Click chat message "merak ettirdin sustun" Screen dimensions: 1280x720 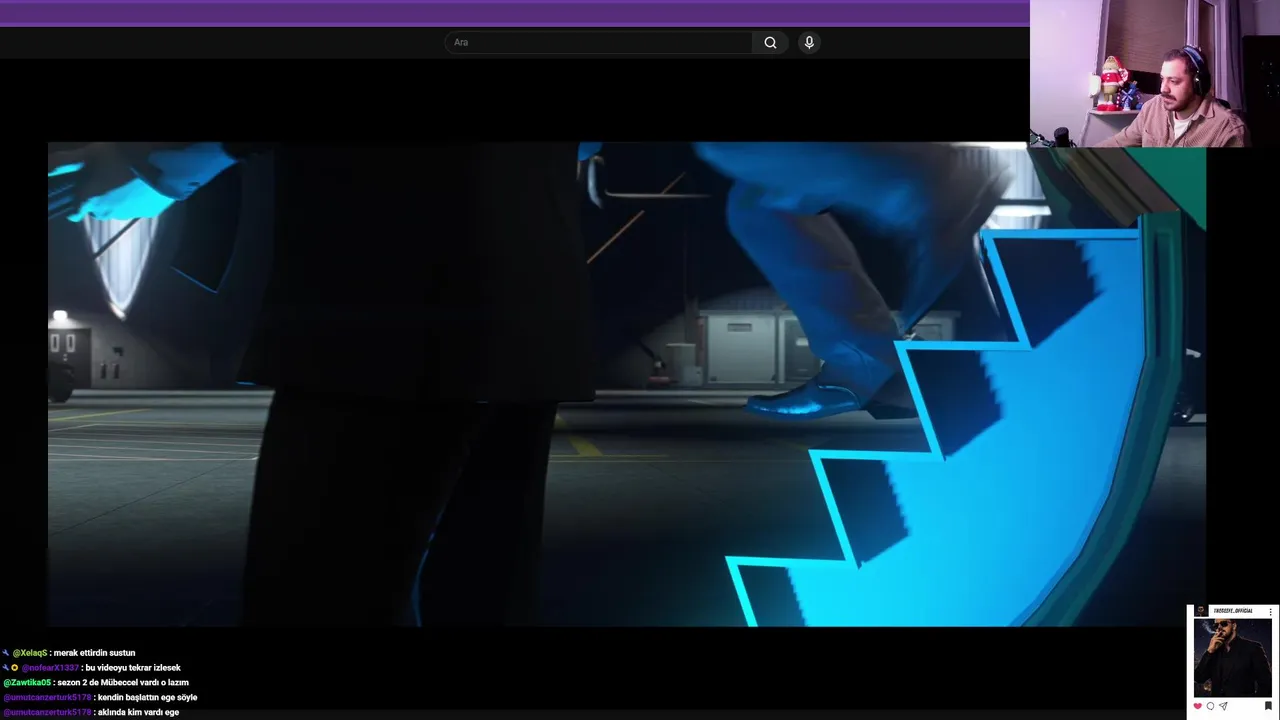coord(94,653)
